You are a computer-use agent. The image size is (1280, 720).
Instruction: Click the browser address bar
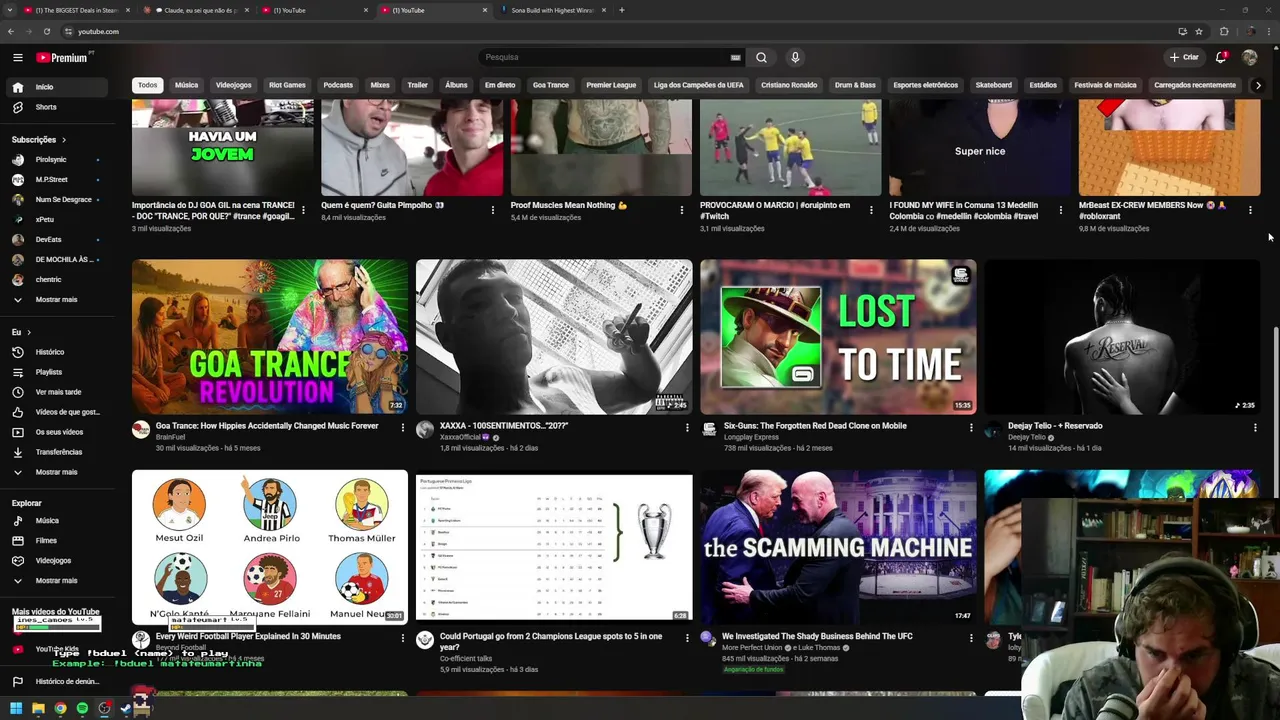[x=620, y=31]
